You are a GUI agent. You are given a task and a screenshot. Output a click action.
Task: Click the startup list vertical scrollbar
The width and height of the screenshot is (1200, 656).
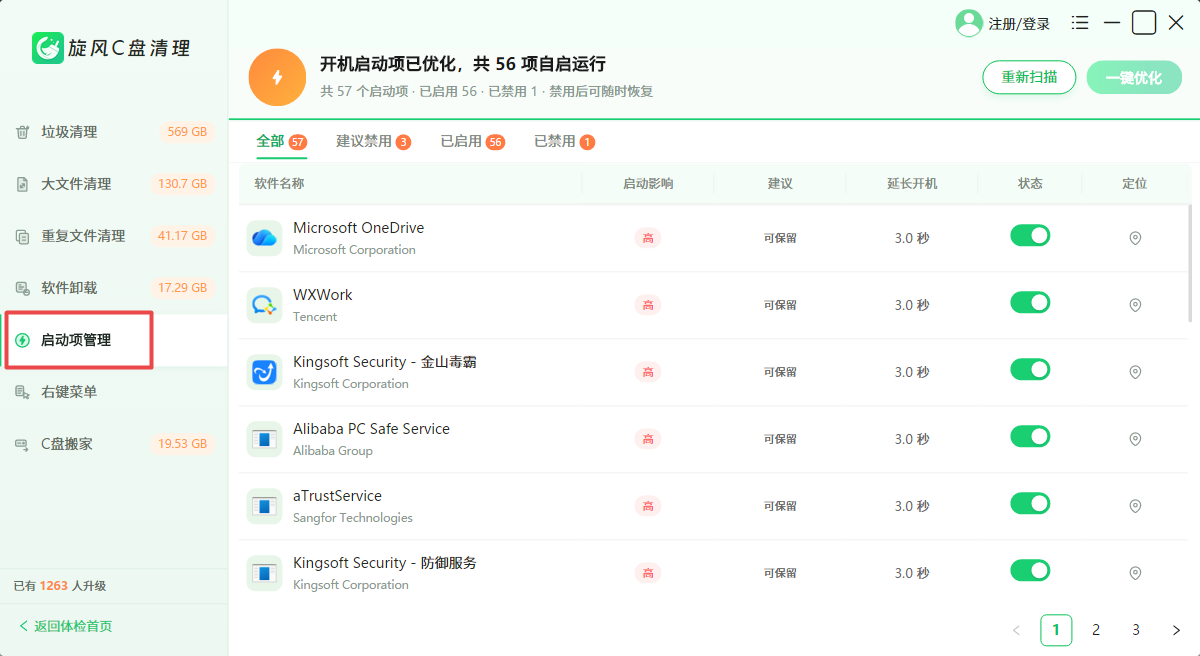point(1189,263)
